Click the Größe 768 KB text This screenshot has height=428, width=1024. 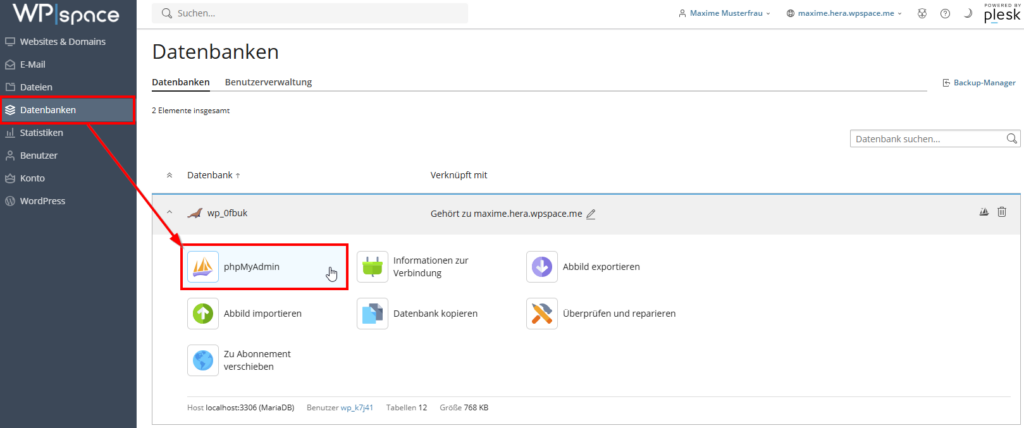point(464,408)
